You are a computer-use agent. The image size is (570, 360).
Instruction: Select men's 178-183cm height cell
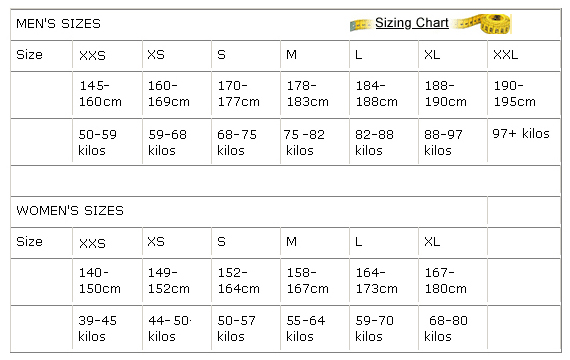308,94
